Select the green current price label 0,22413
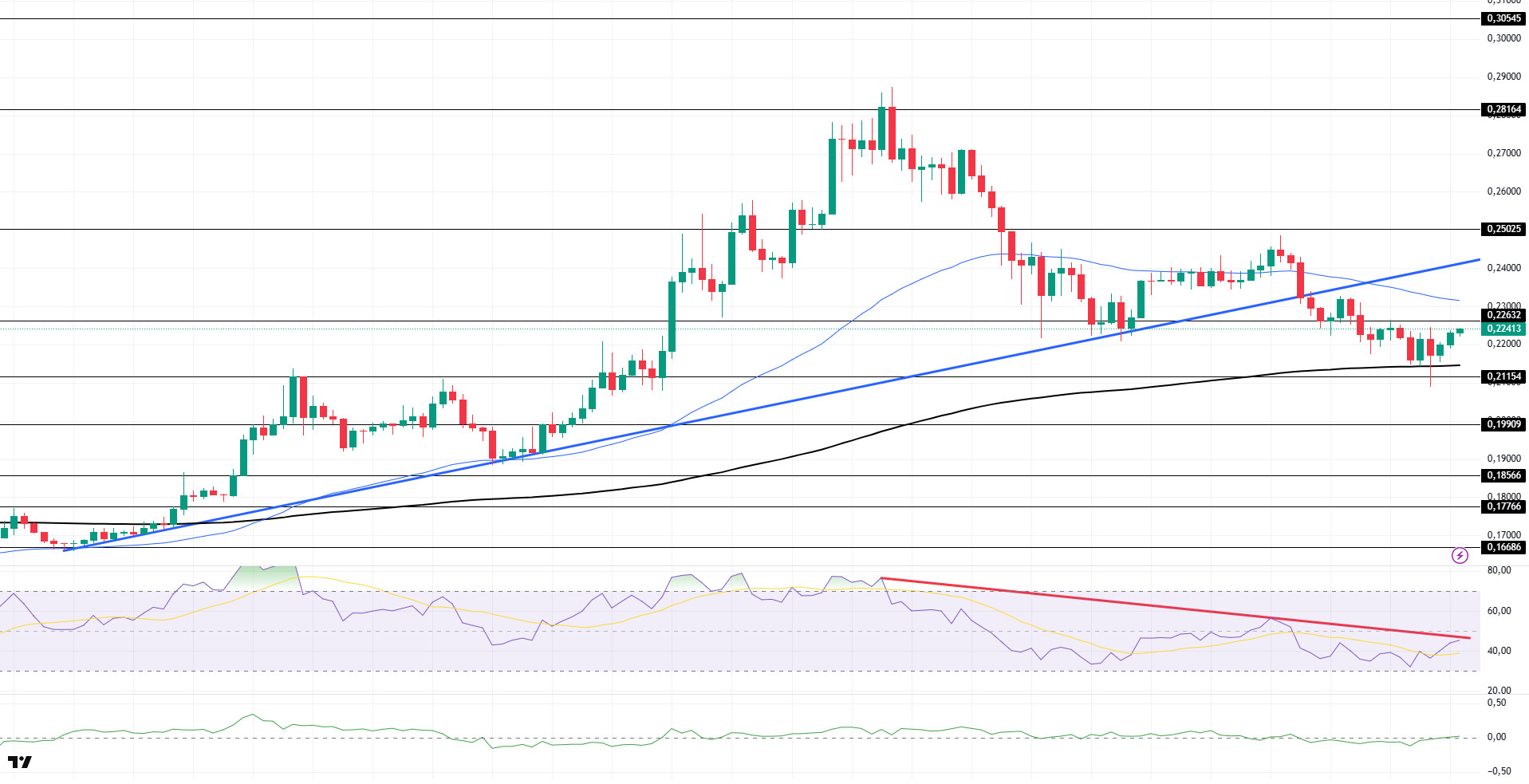The height and width of the screenshot is (784, 1529). coord(1503,329)
